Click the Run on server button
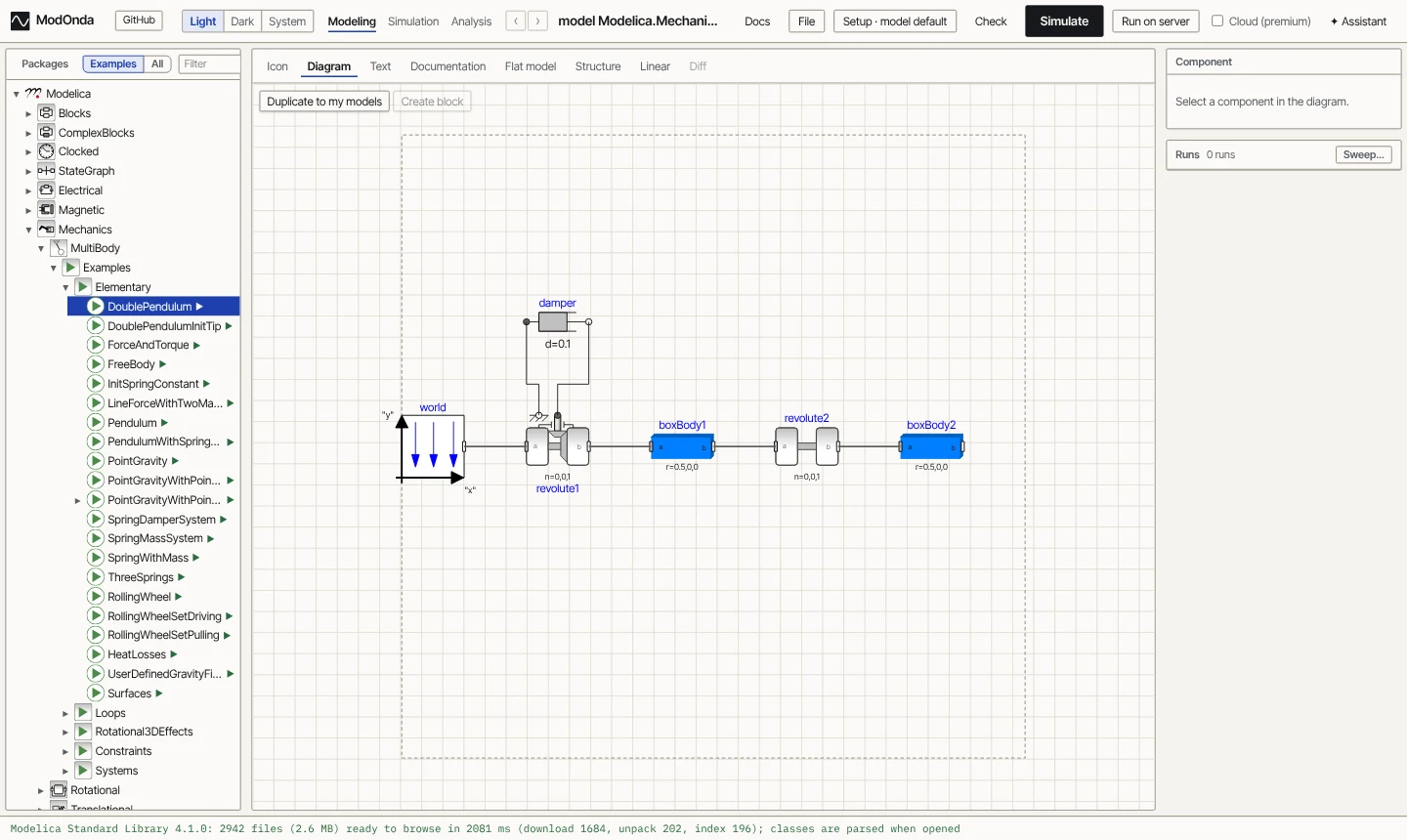1407x840 pixels. pyautogui.click(x=1156, y=21)
